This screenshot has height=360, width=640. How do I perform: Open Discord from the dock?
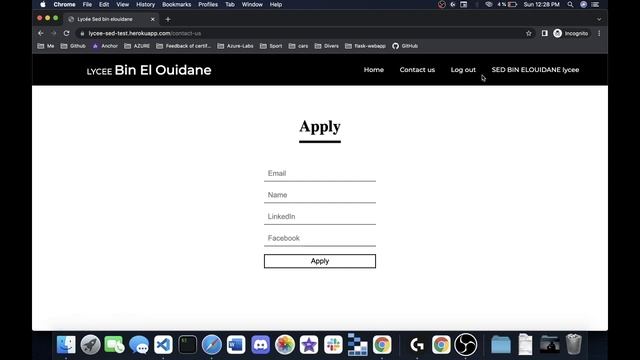260,344
